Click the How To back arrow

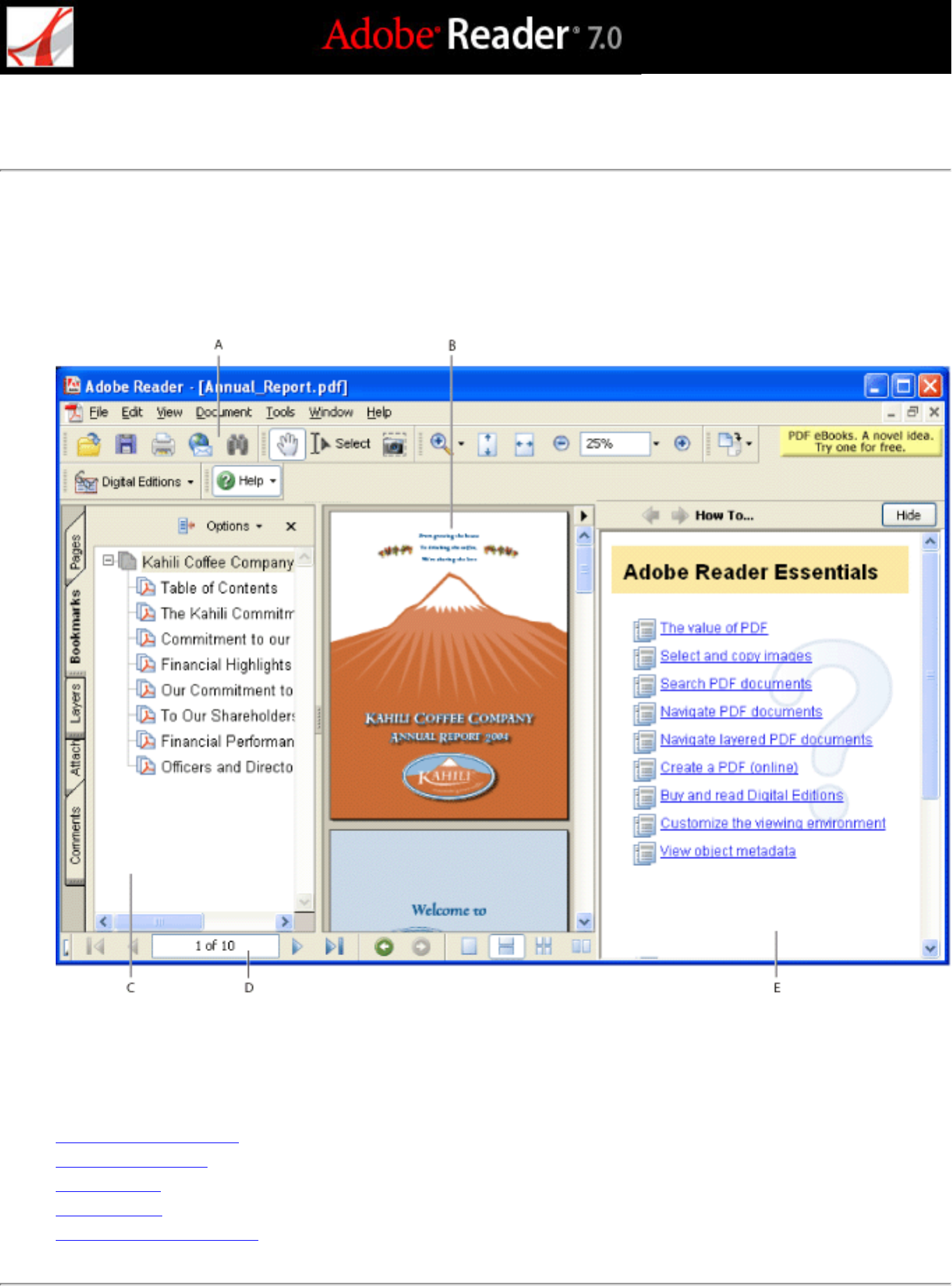point(651,516)
